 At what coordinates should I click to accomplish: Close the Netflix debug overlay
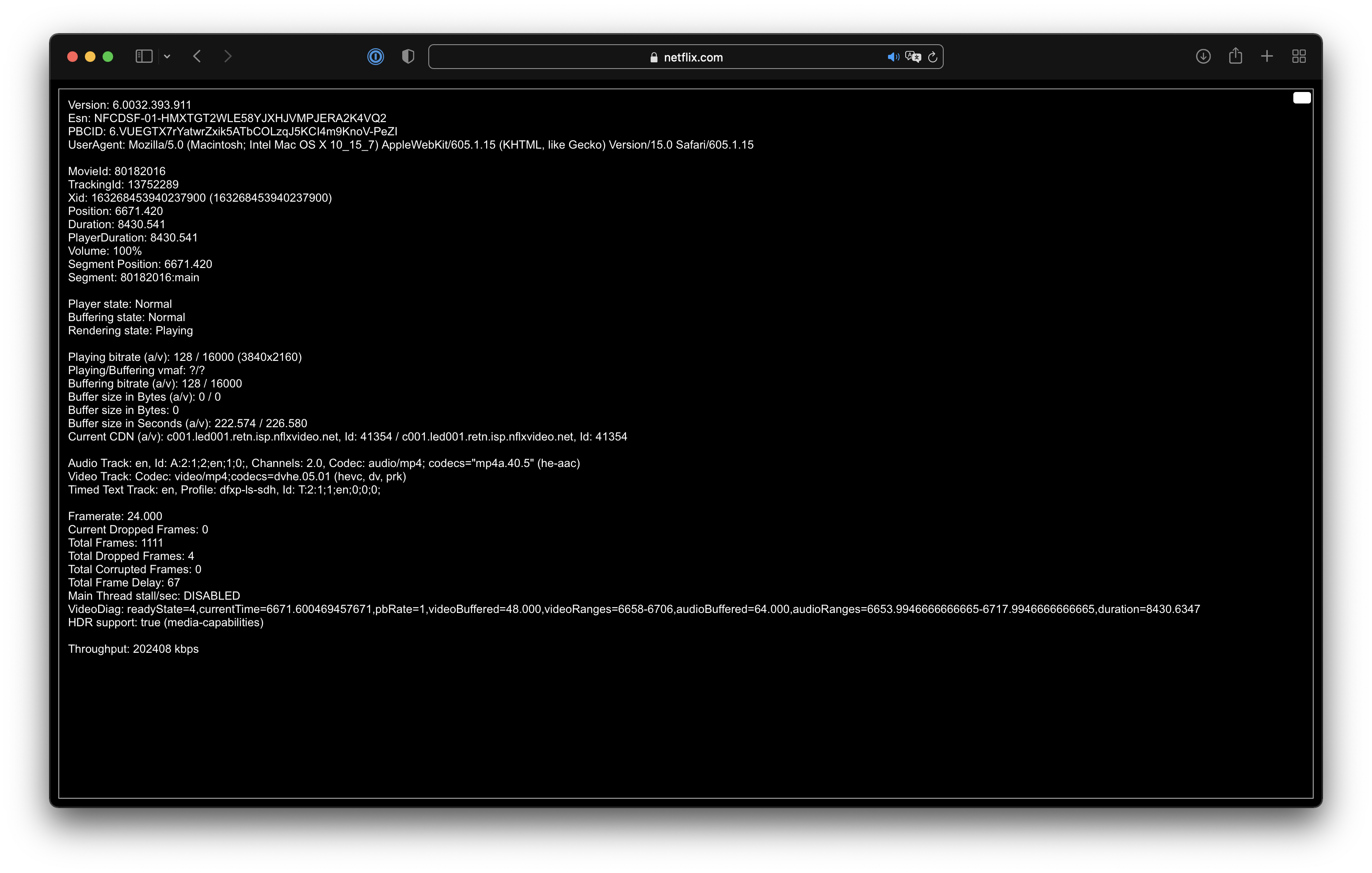(1301, 98)
